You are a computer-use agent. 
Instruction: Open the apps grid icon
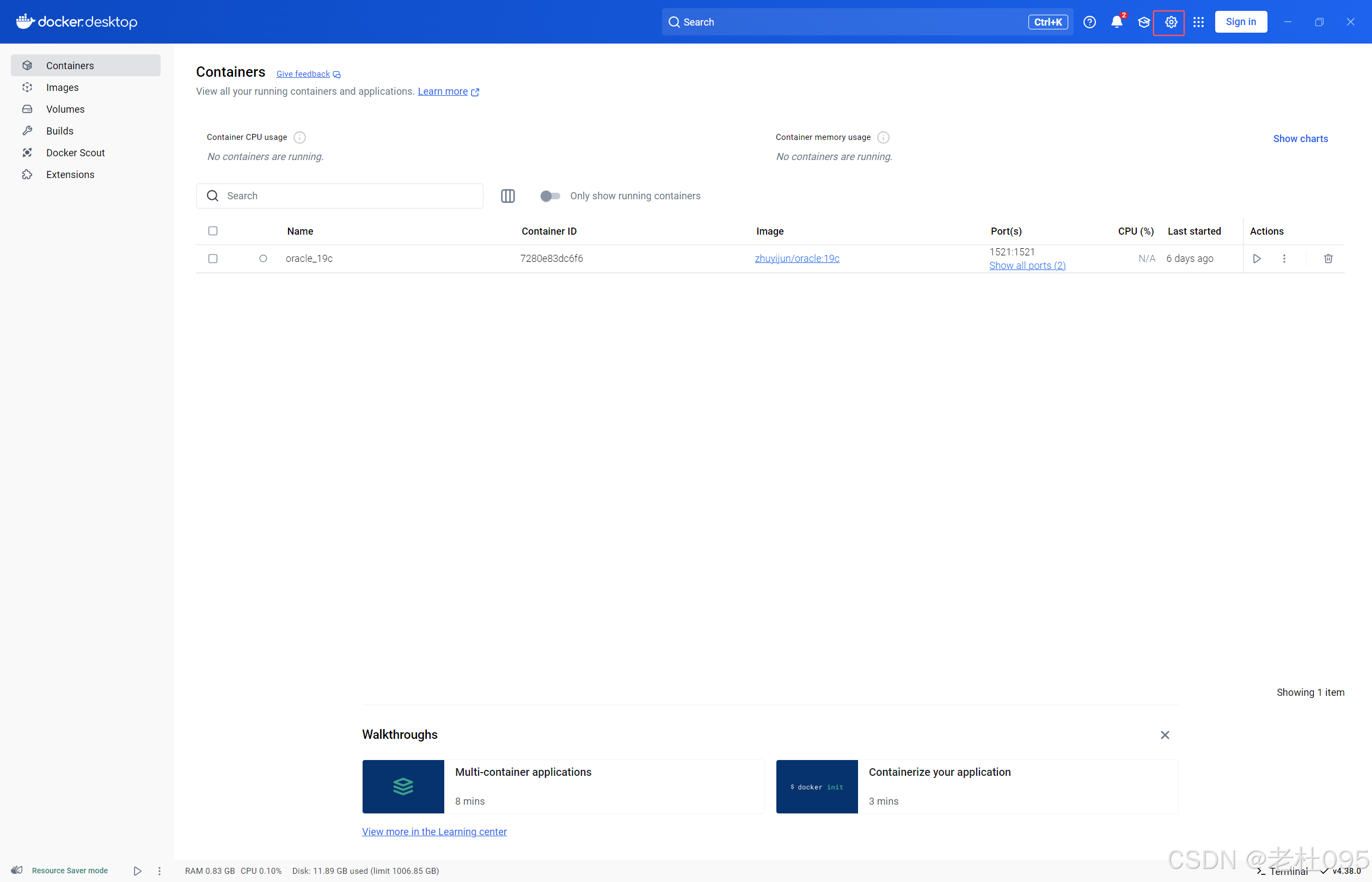click(x=1198, y=22)
